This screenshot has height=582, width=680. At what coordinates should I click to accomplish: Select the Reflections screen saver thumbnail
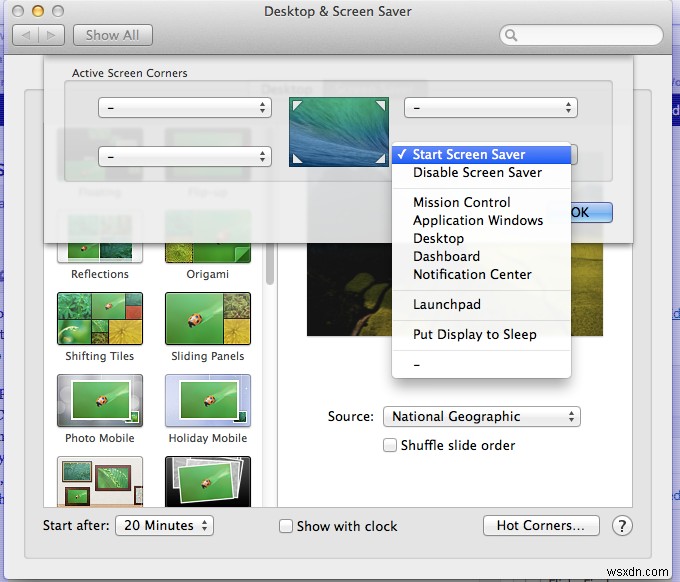pyautogui.click(x=100, y=252)
